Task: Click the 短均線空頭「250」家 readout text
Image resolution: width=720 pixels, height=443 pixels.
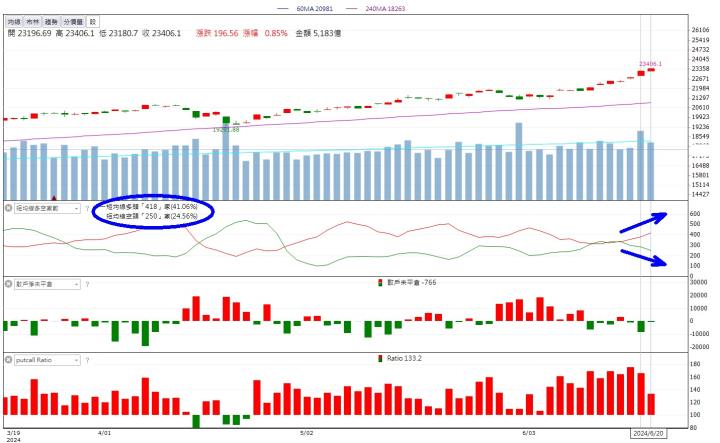Action: (152, 216)
